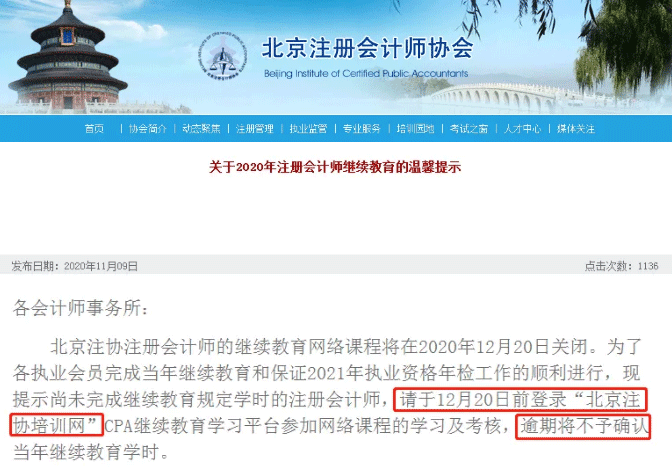Click the highlighted 逾期将不予确认 text
Viewport: 672px width, 470px height.
tap(583, 426)
